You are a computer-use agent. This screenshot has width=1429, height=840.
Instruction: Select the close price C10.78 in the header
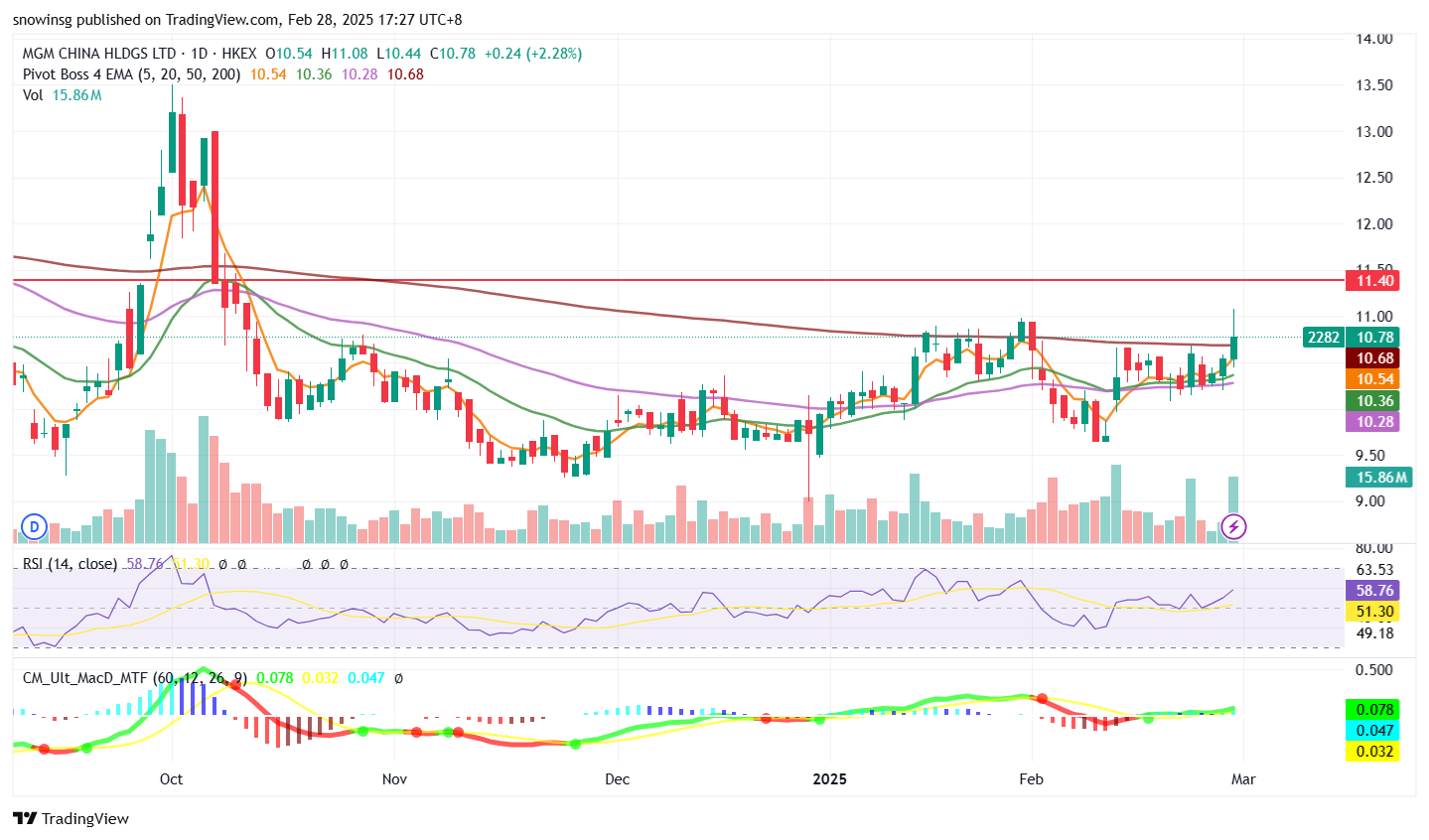point(453,54)
